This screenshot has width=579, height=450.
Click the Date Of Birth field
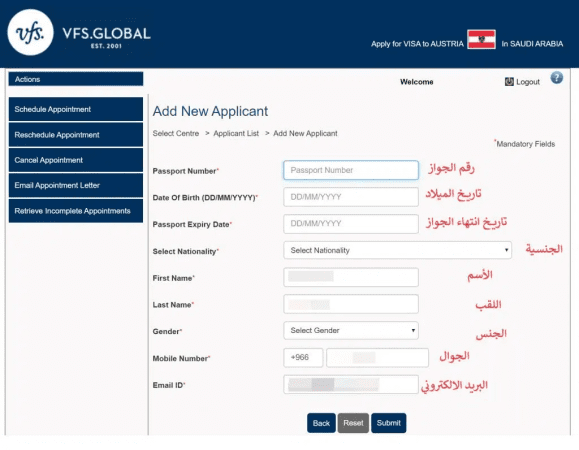[x=351, y=197]
